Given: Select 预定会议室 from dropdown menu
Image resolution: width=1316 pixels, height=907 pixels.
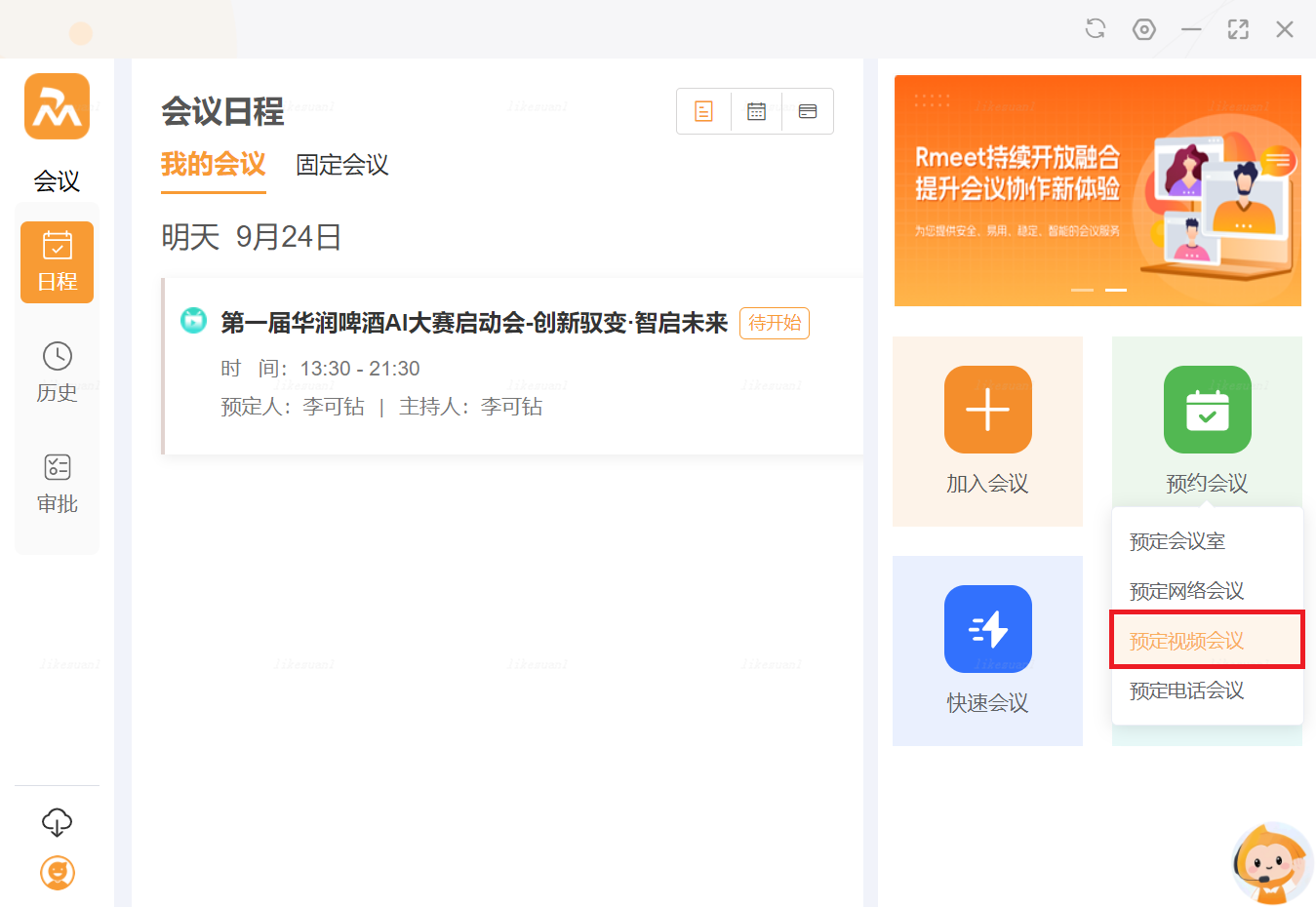Looking at the screenshot, I should [1177, 541].
